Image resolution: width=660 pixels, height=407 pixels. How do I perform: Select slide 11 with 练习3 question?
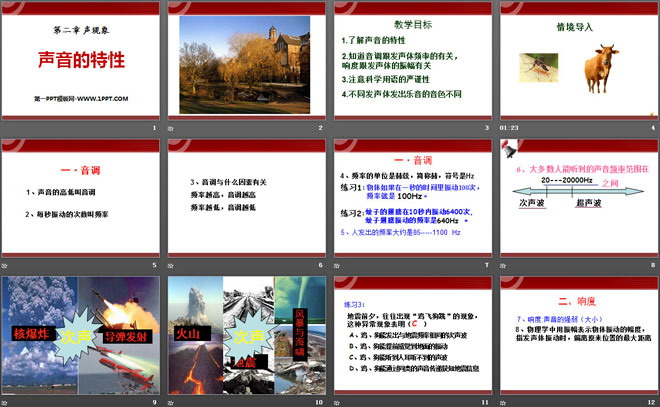pyautogui.click(x=413, y=335)
